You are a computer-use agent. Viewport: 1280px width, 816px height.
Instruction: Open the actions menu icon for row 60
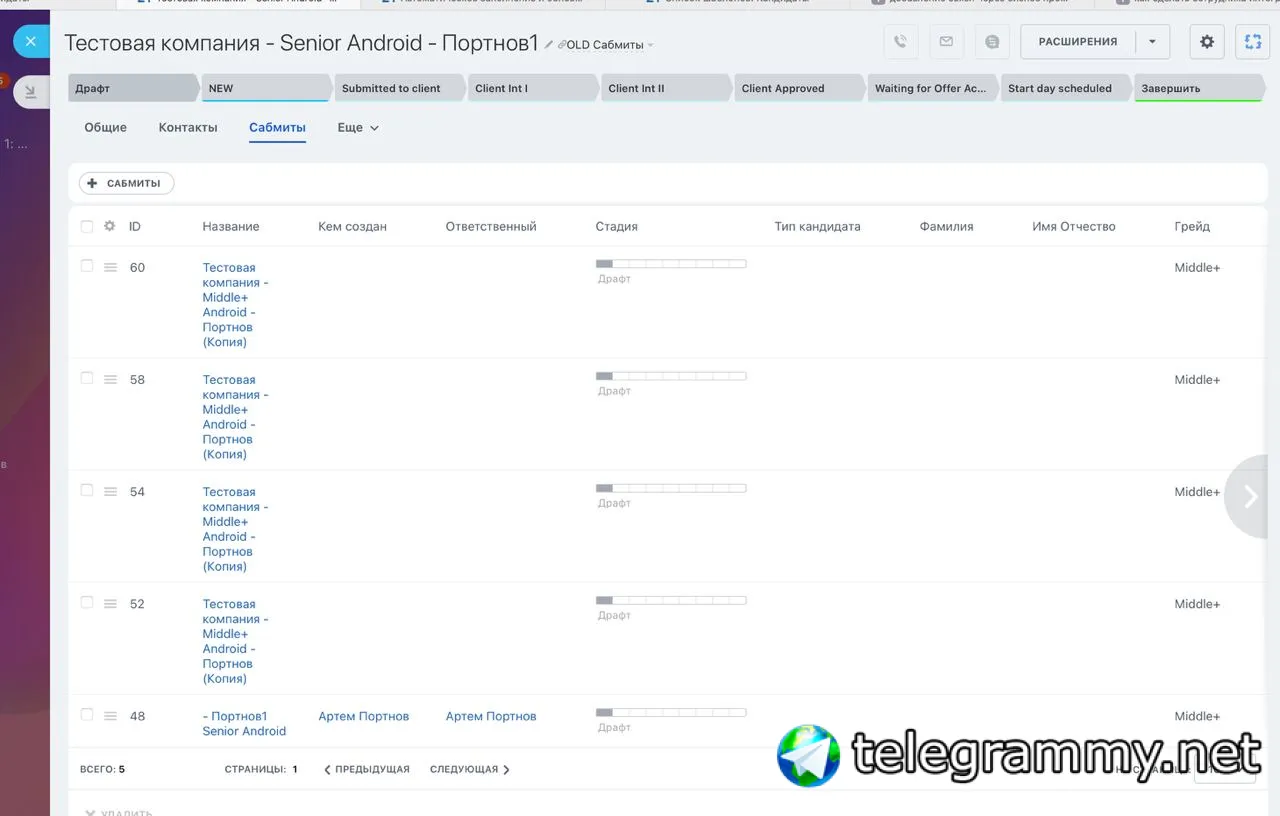point(110,268)
